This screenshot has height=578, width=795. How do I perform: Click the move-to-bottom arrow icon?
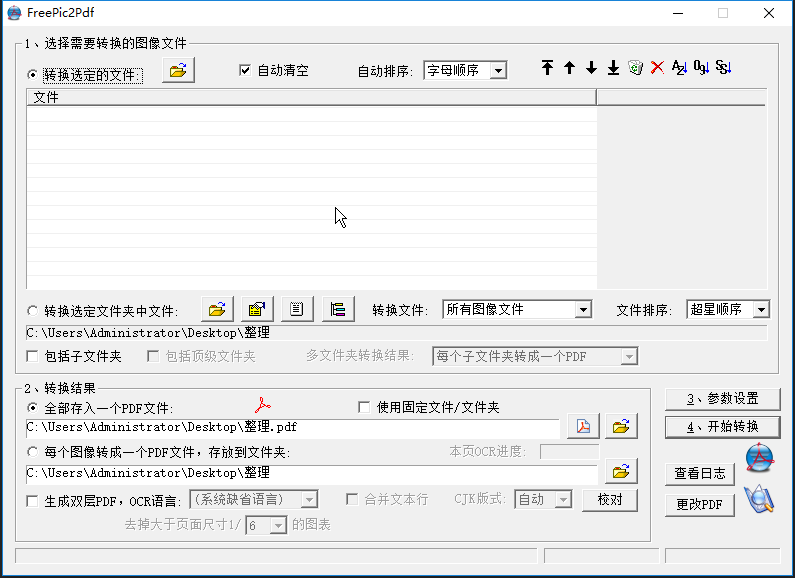tap(613, 68)
